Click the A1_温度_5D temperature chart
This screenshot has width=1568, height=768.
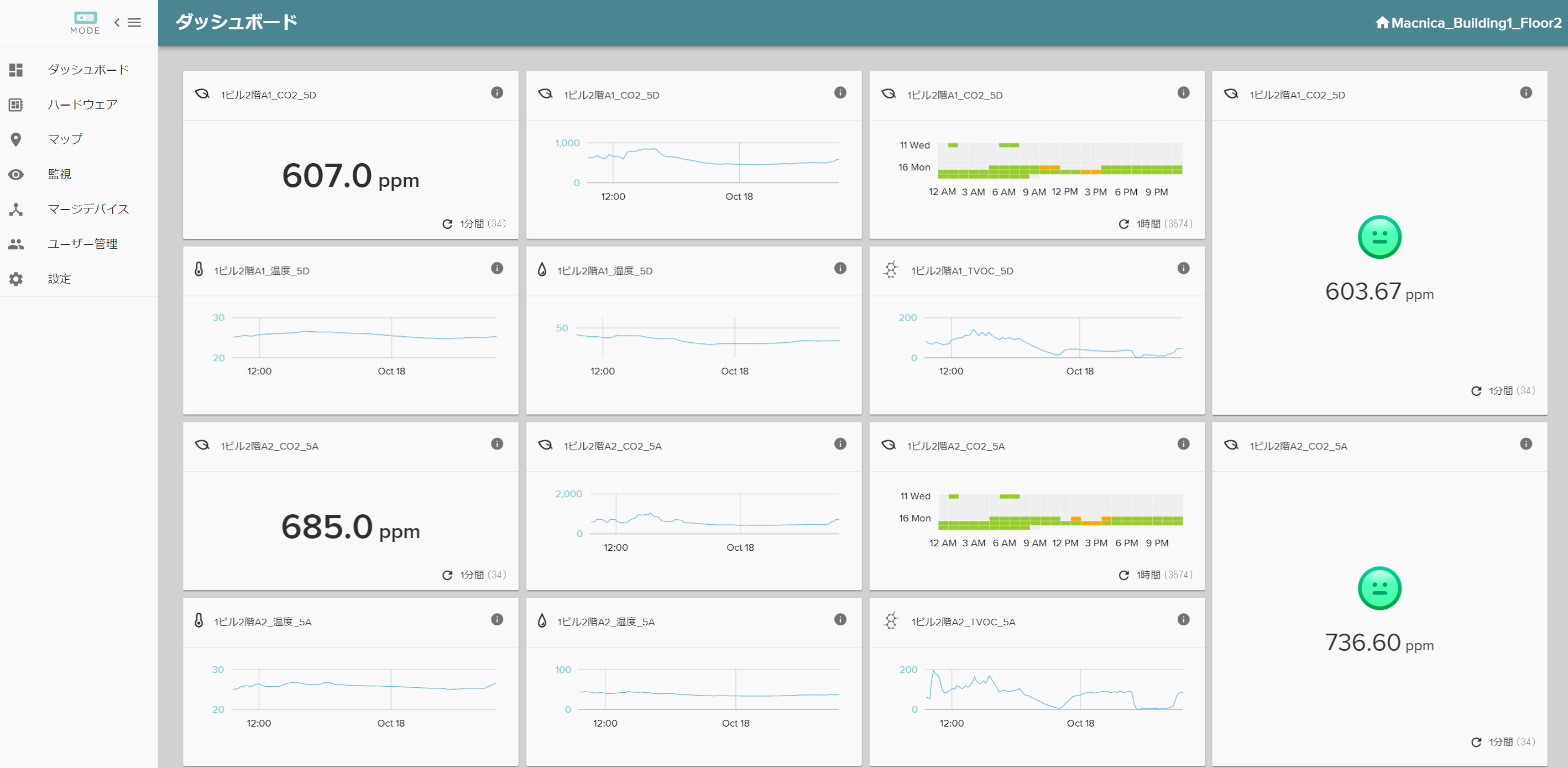coord(354,344)
